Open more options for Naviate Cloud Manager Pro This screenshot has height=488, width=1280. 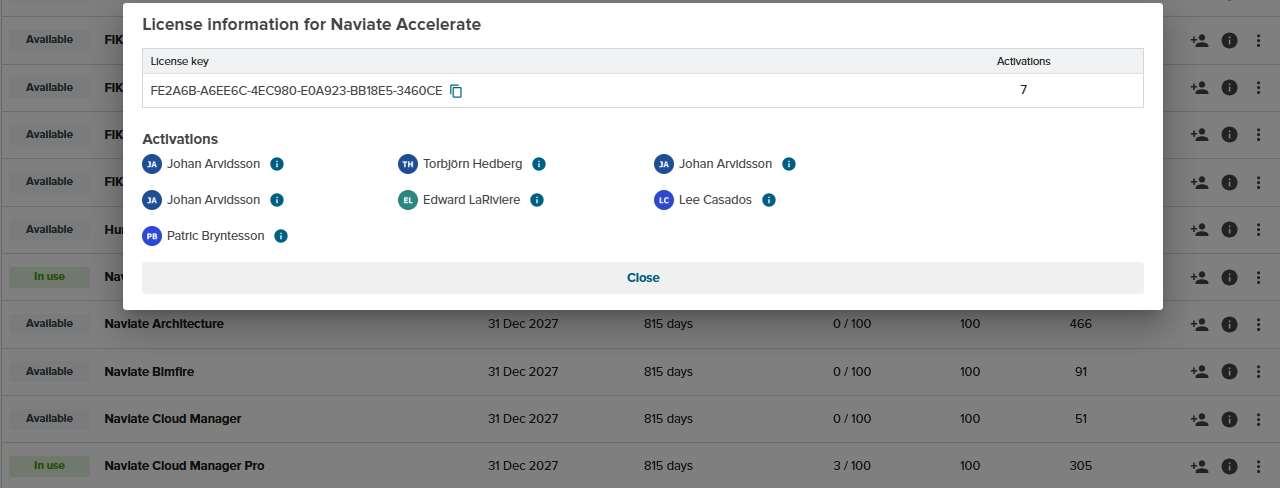(1258, 466)
